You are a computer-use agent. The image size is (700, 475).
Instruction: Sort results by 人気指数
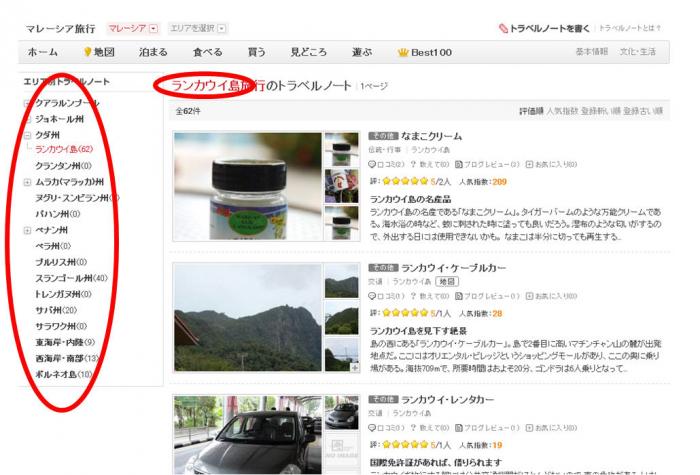coord(562,111)
